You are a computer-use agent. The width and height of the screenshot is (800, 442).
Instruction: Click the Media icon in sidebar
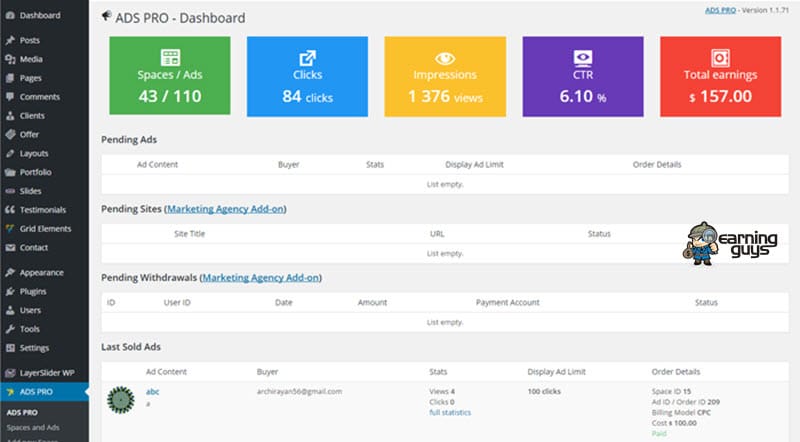[x=10, y=59]
